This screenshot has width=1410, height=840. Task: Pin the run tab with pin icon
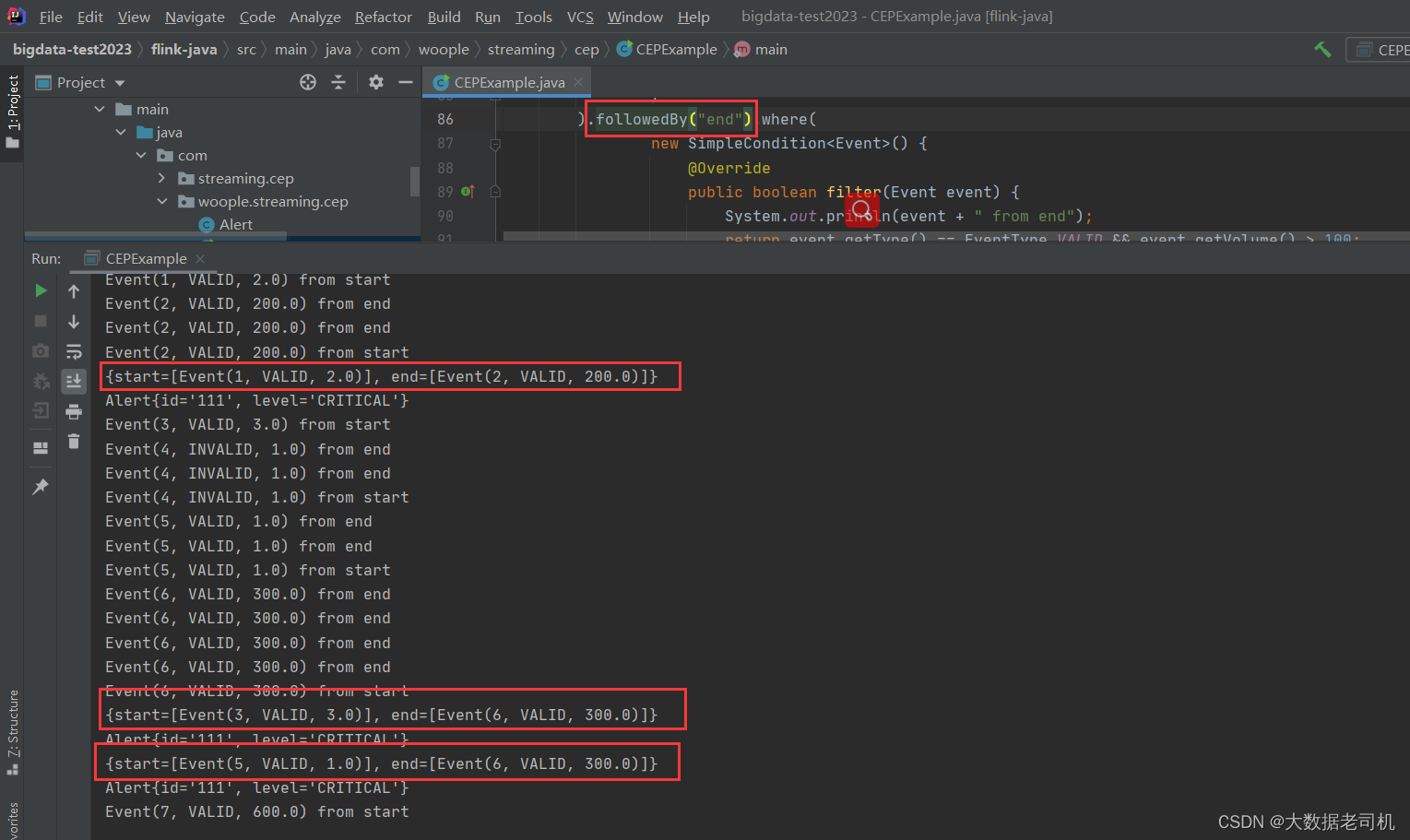coord(41,486)
